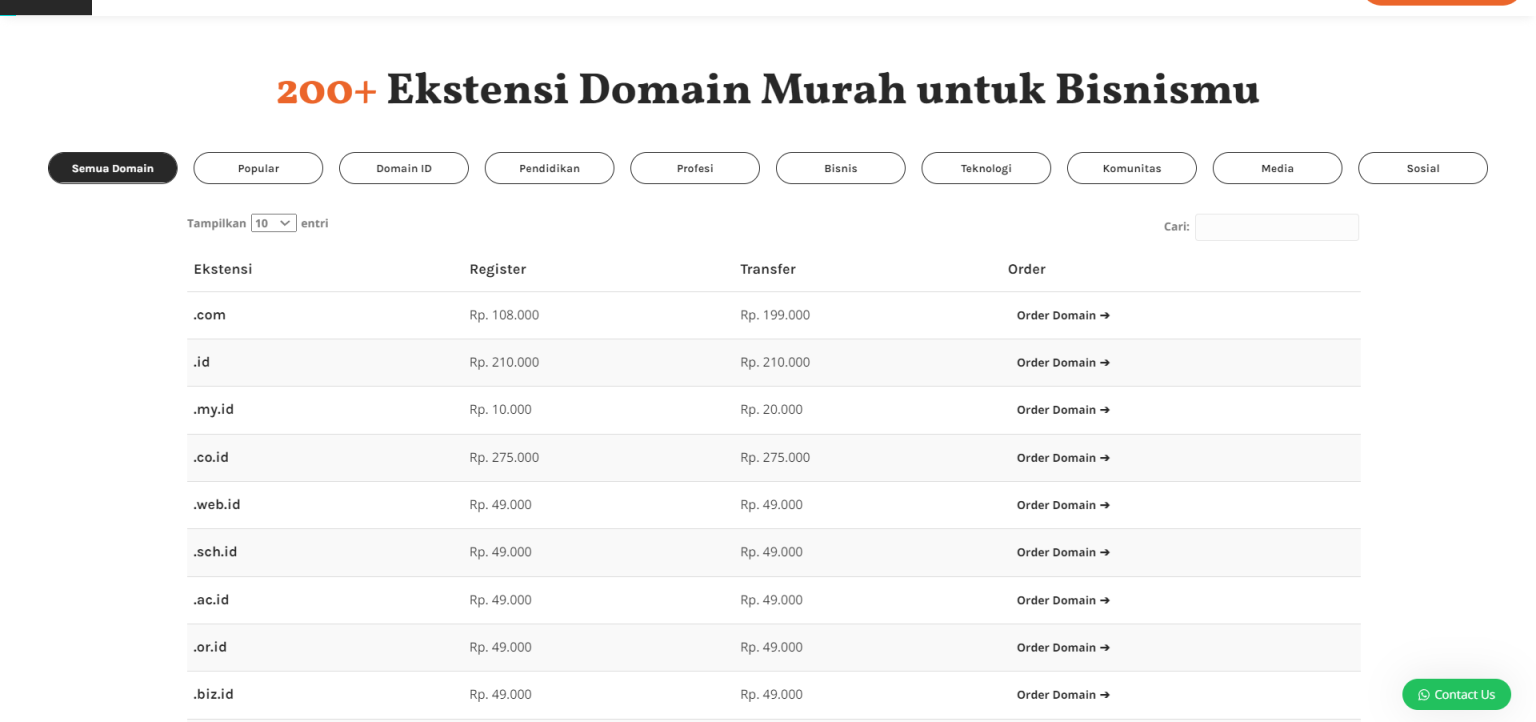Select the Popular filter tab
This screenshot has height=722, width=1536.
tap(258, 168)
